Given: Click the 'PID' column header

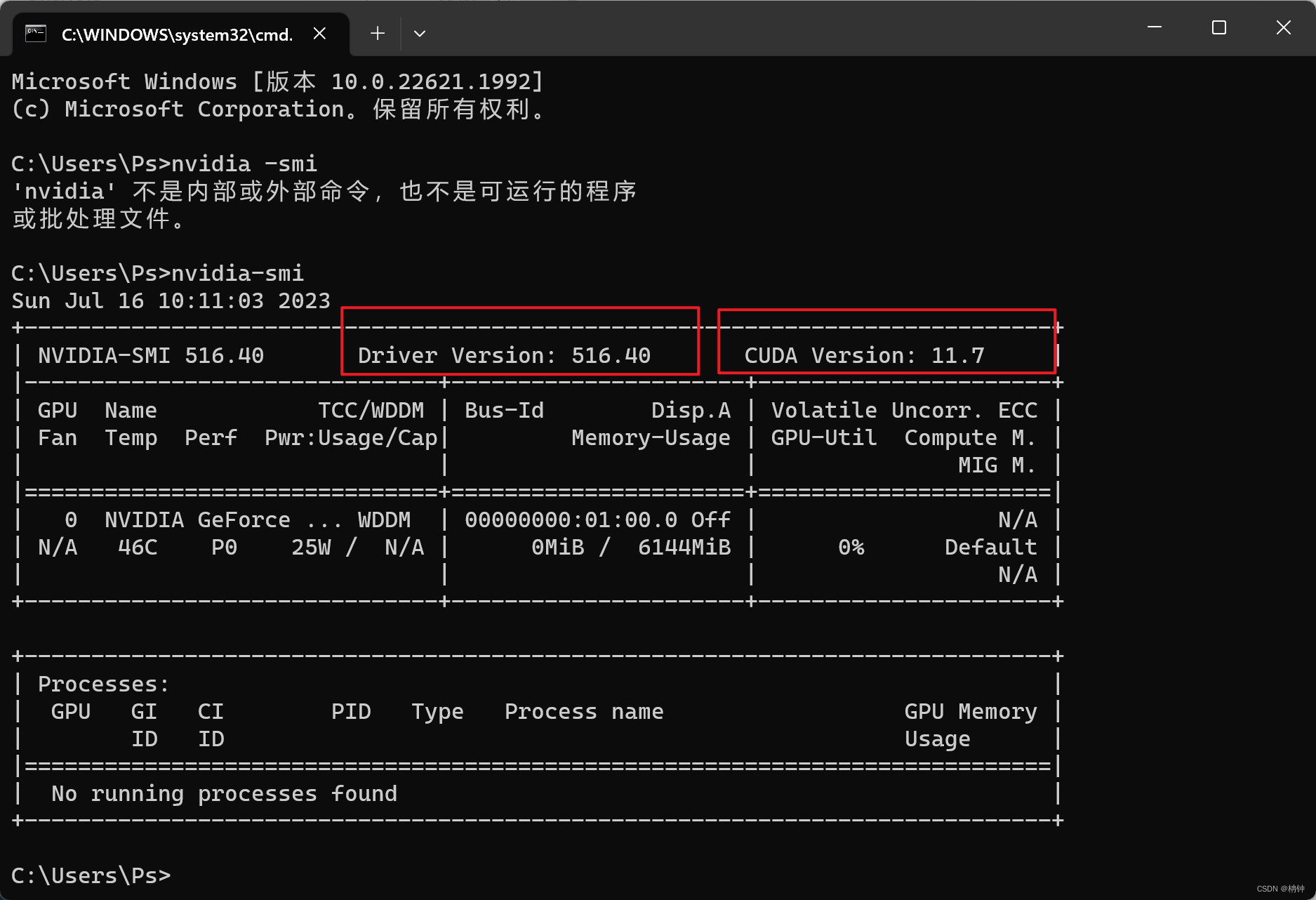Looking at the screenshot, I should point(351,712).
